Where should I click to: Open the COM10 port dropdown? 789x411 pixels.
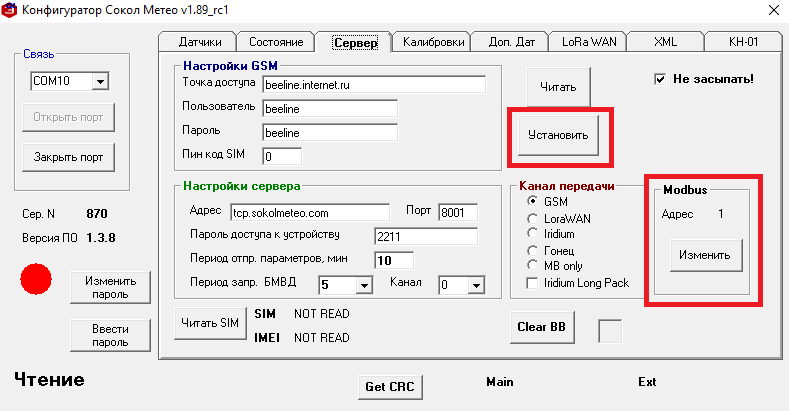pyautogui.click(x=100, y=81)
